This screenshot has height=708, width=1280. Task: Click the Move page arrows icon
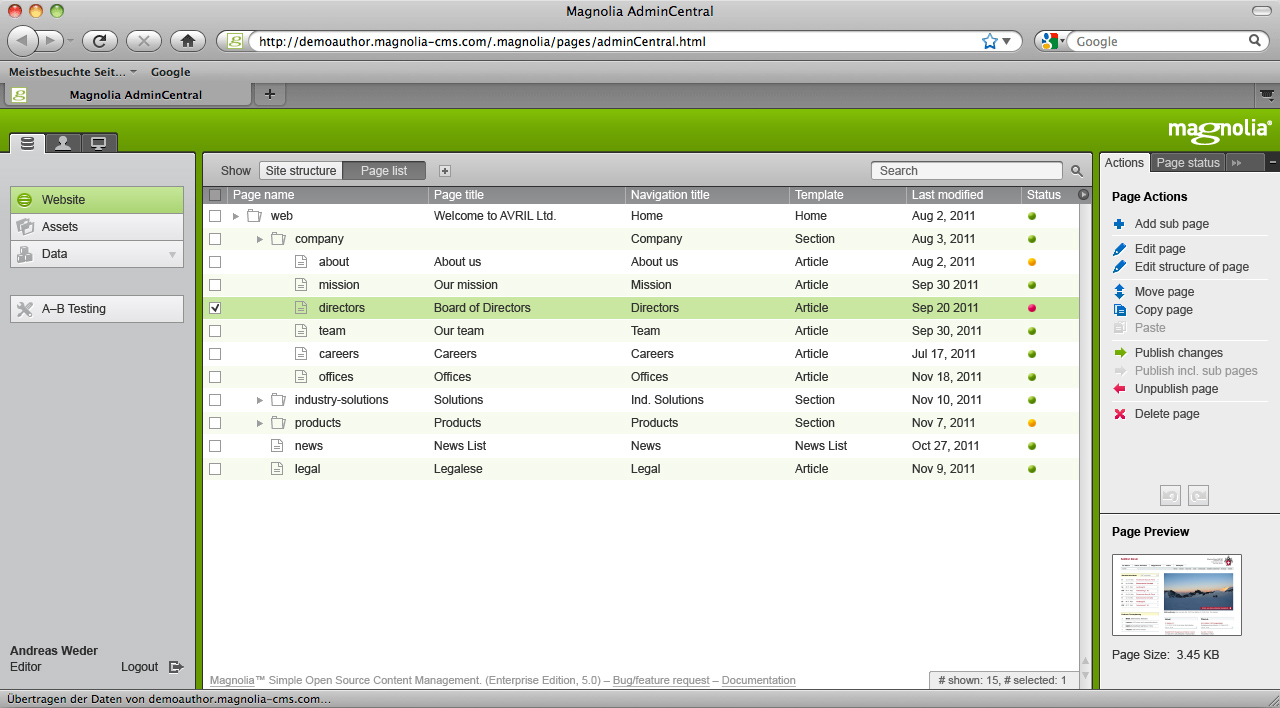pos(1119,292)
